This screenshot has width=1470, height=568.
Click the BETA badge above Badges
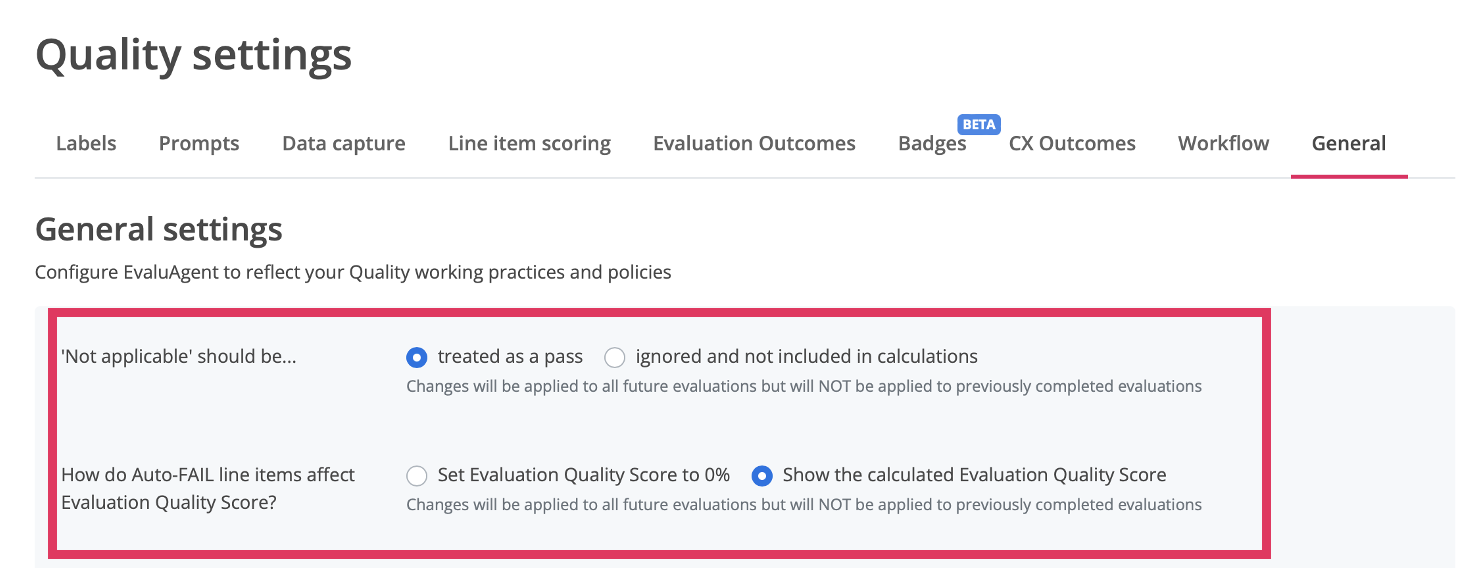click(x=979, y=125)
